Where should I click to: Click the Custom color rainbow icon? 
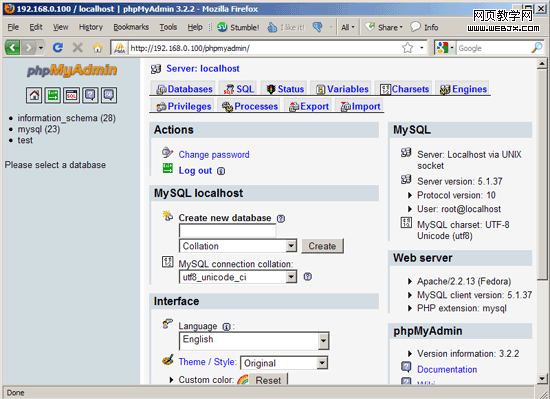(x=243, y=379)
